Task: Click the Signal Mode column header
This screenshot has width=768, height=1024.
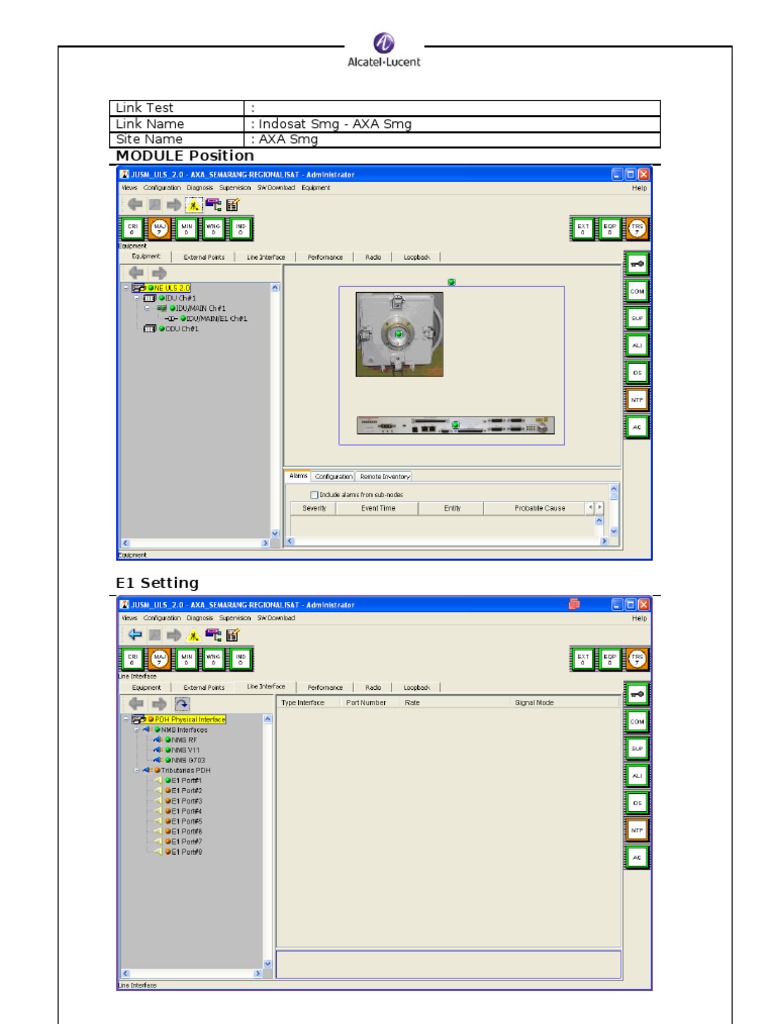Action: coord(534,703)
